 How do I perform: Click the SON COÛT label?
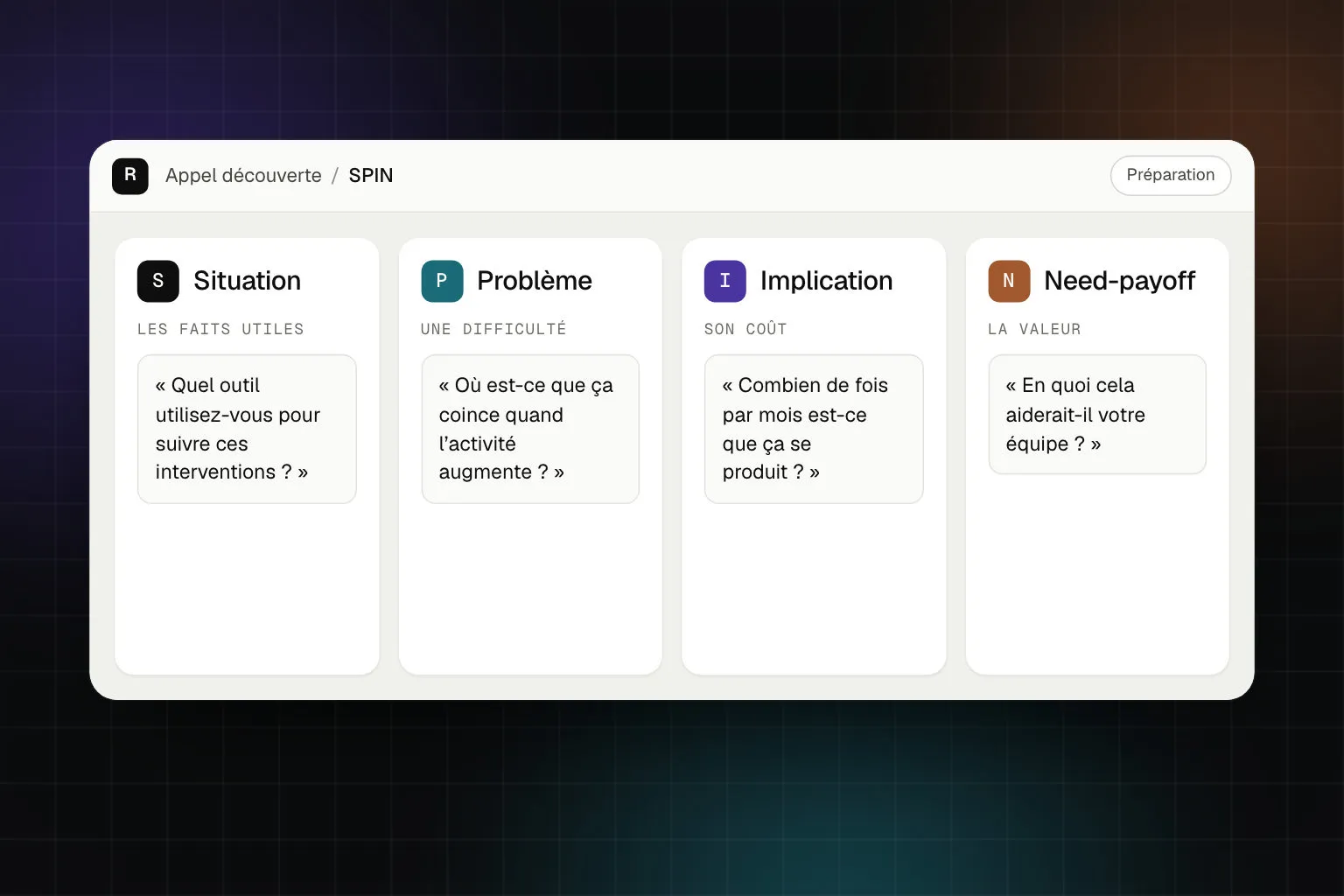pos(745,329)
